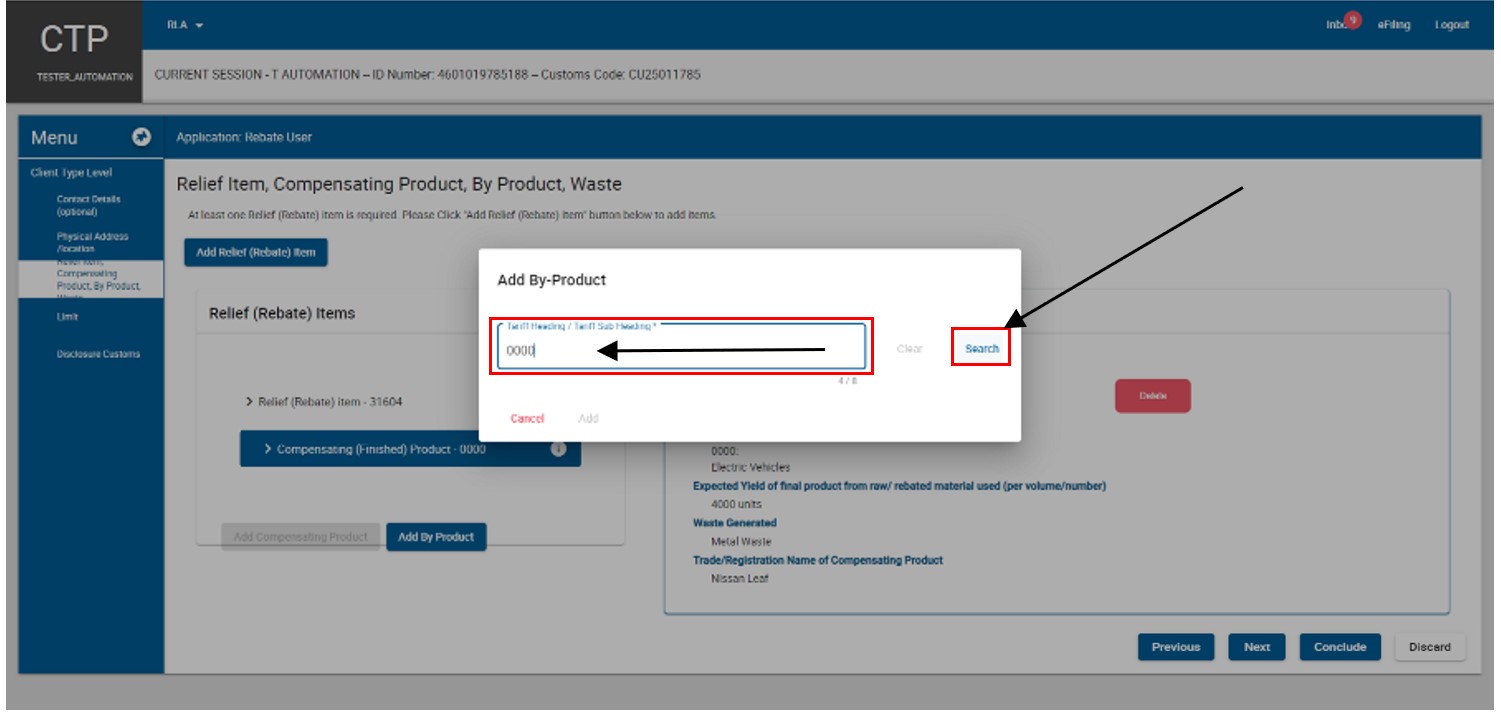The width and height of the screenshot is (1501, 715).
Task: Expand Compensating (Finished) Product - 0000
Action: (374, 449)
